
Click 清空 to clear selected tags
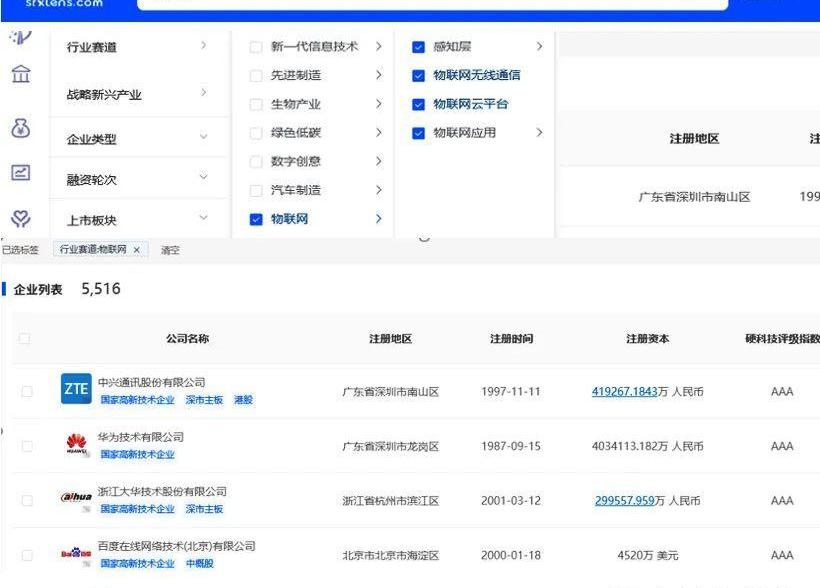[x=170, y=250]
